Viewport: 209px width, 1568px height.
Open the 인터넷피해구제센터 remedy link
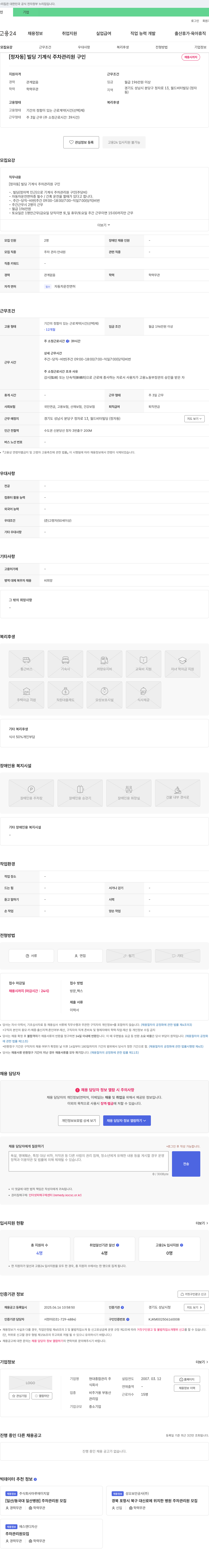click(55, 1195)
